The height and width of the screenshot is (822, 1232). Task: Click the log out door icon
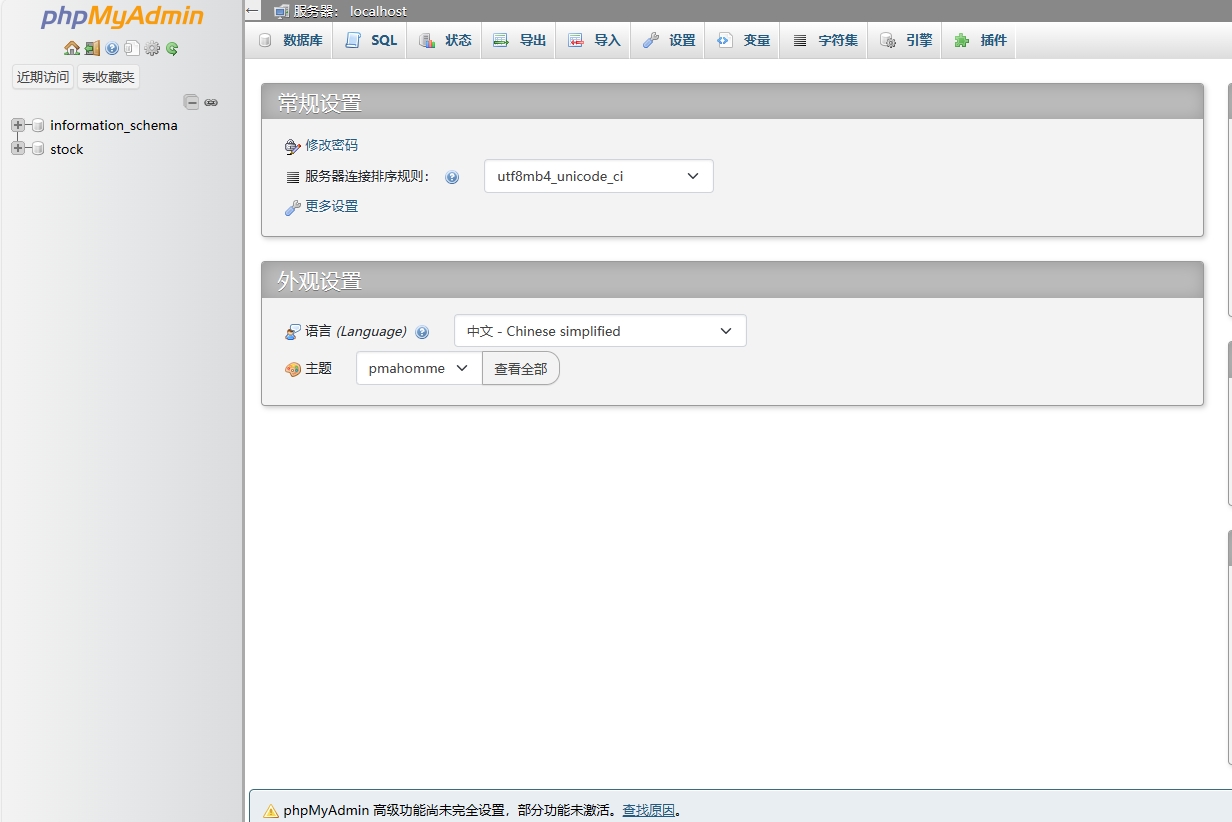[x=92, y=48]
